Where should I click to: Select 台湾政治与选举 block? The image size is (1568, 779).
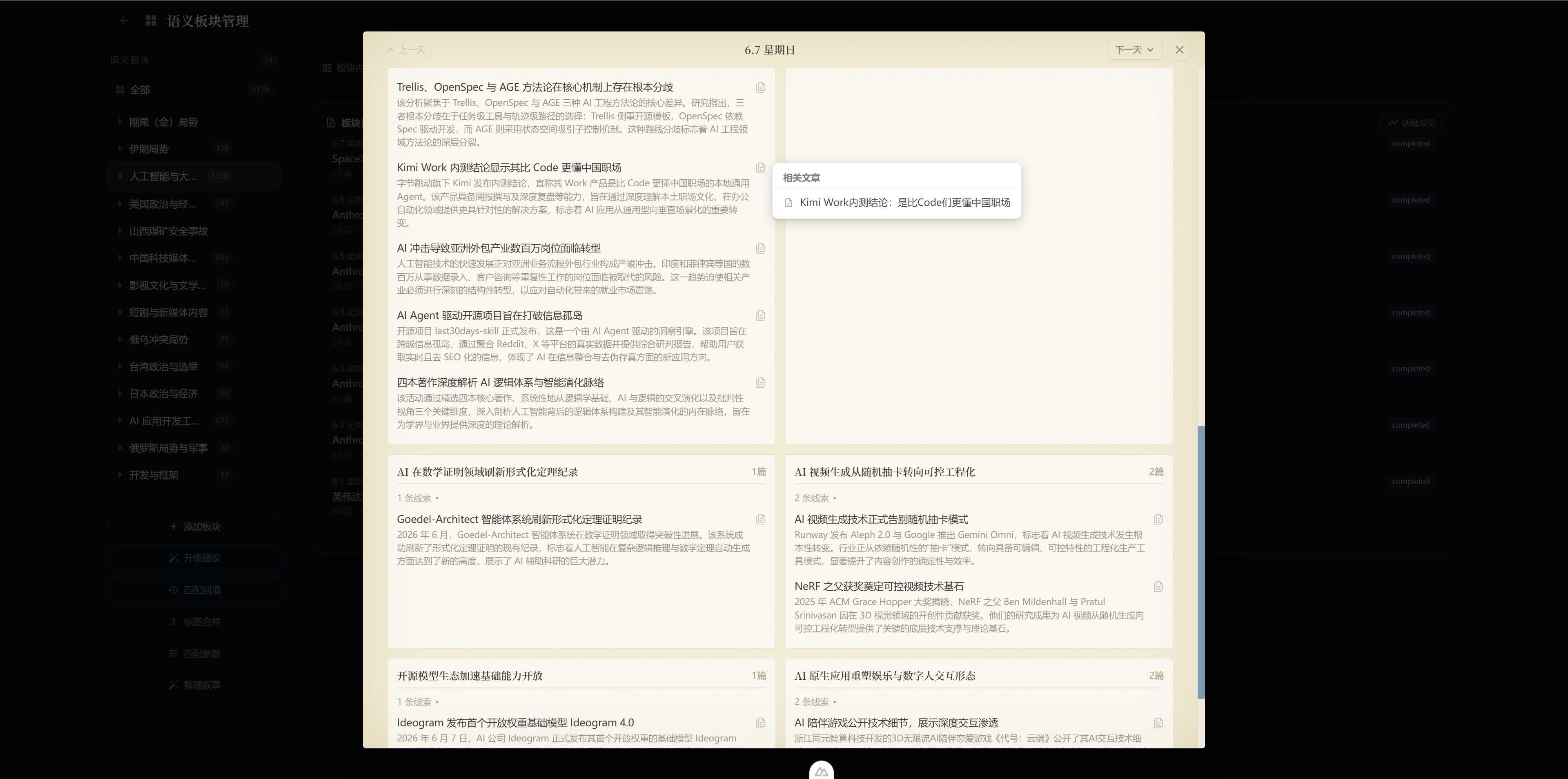(x=194, y=366)
